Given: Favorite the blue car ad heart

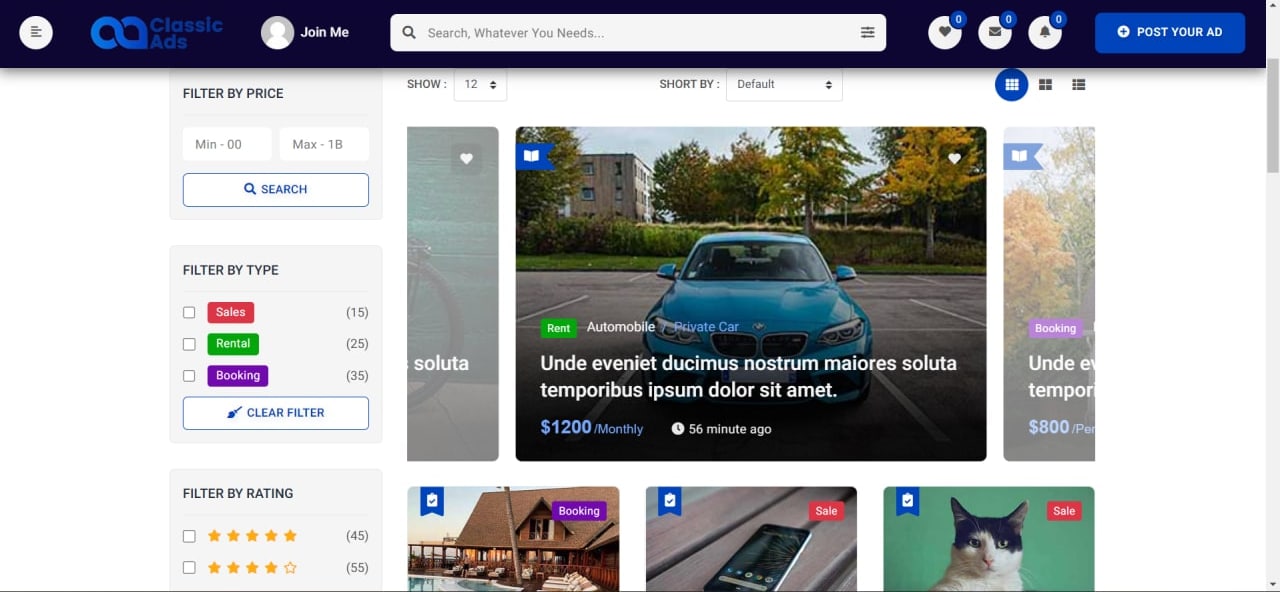Looking at the screenshot, I should click(x=954, y=159).
